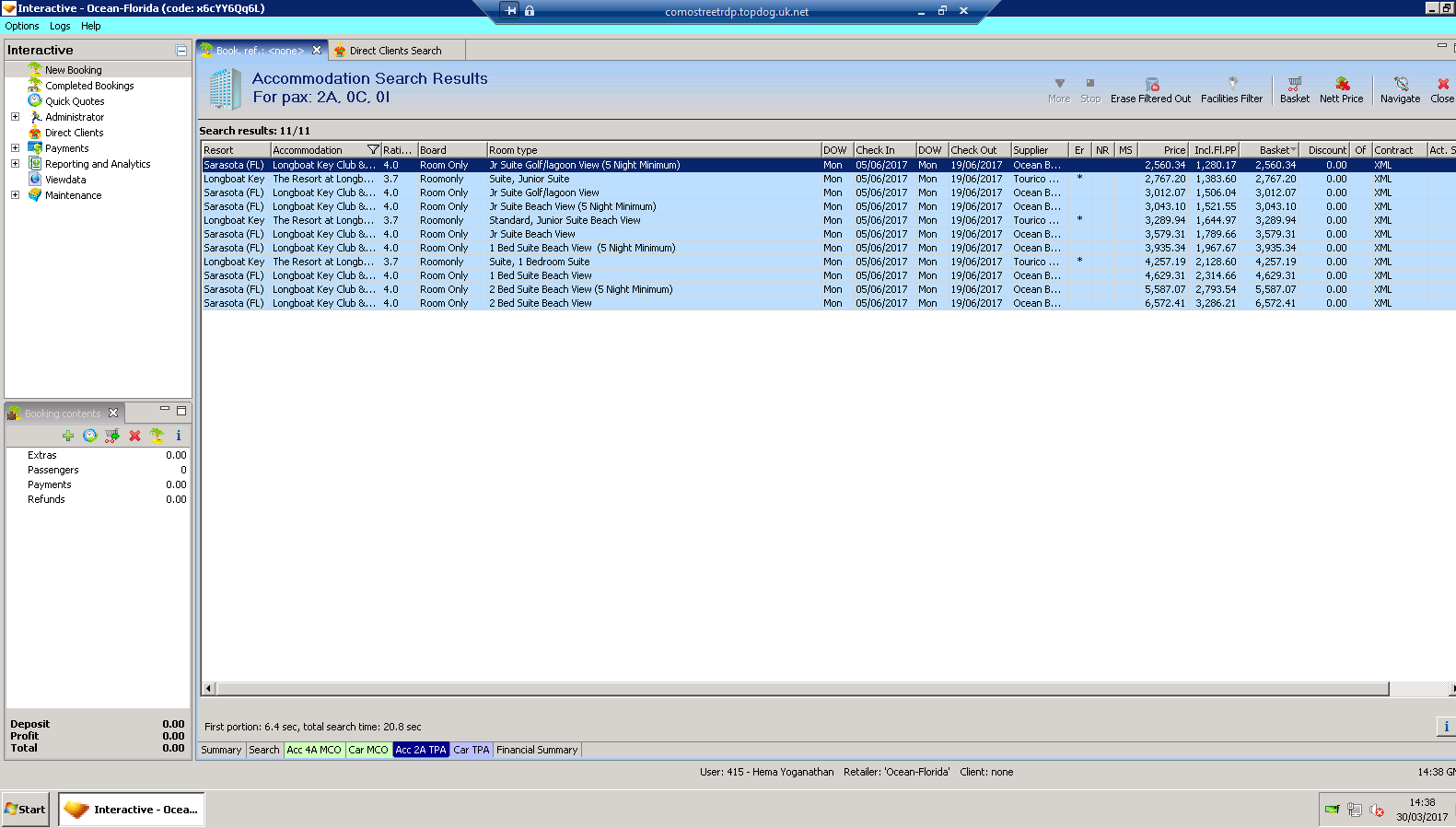Click the Viewdata globe icon
1456x828 pixels.
point(35,179)
